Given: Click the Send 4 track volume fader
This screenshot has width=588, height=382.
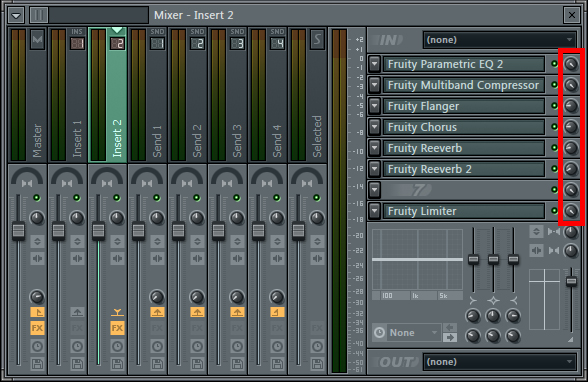Looking at the screenshot, I should coord(258,231).
